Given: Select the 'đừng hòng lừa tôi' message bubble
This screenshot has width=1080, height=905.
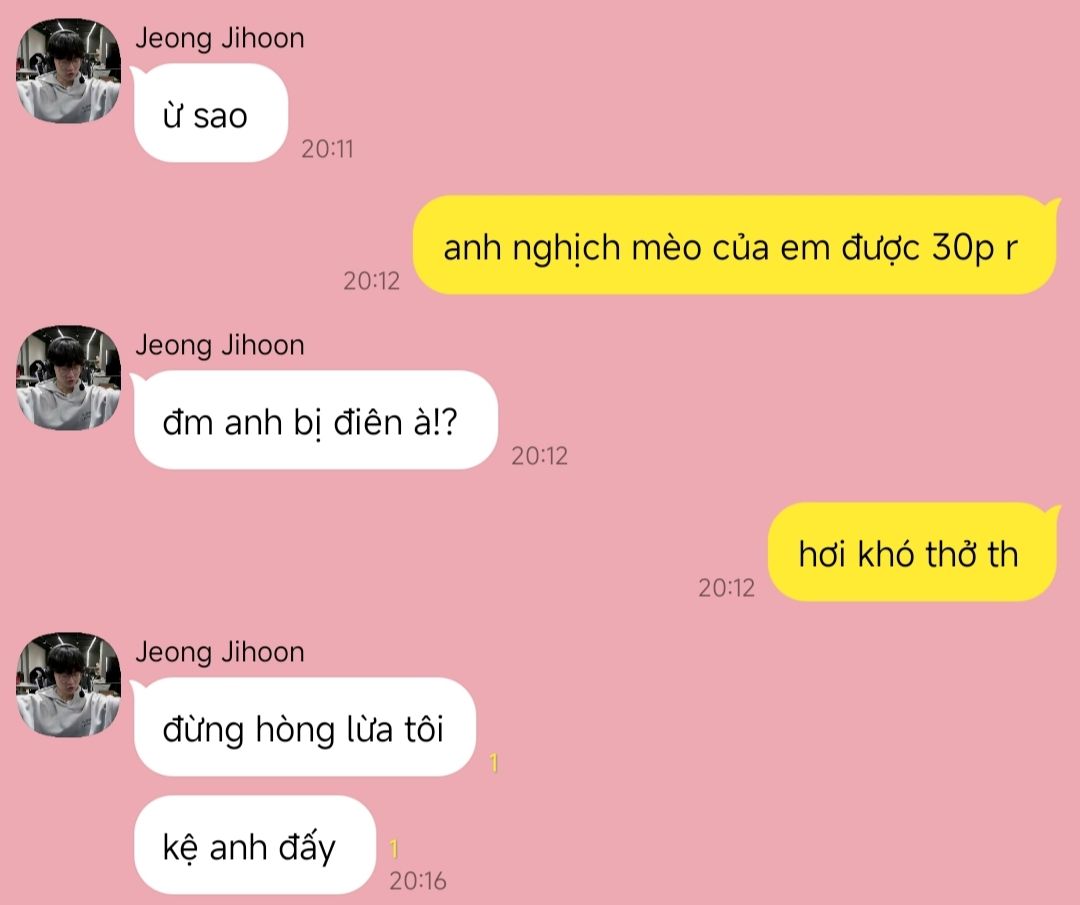Looking at the screenshot, I should (x=304, y=727).
